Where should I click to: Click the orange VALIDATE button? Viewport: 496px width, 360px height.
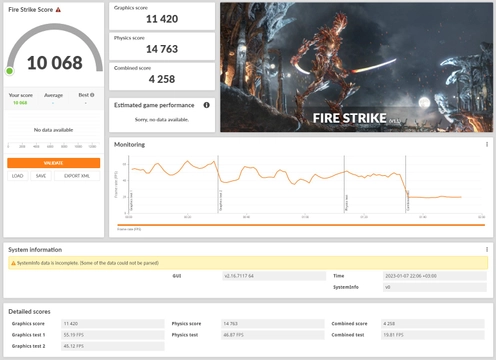tap(54, 163)
